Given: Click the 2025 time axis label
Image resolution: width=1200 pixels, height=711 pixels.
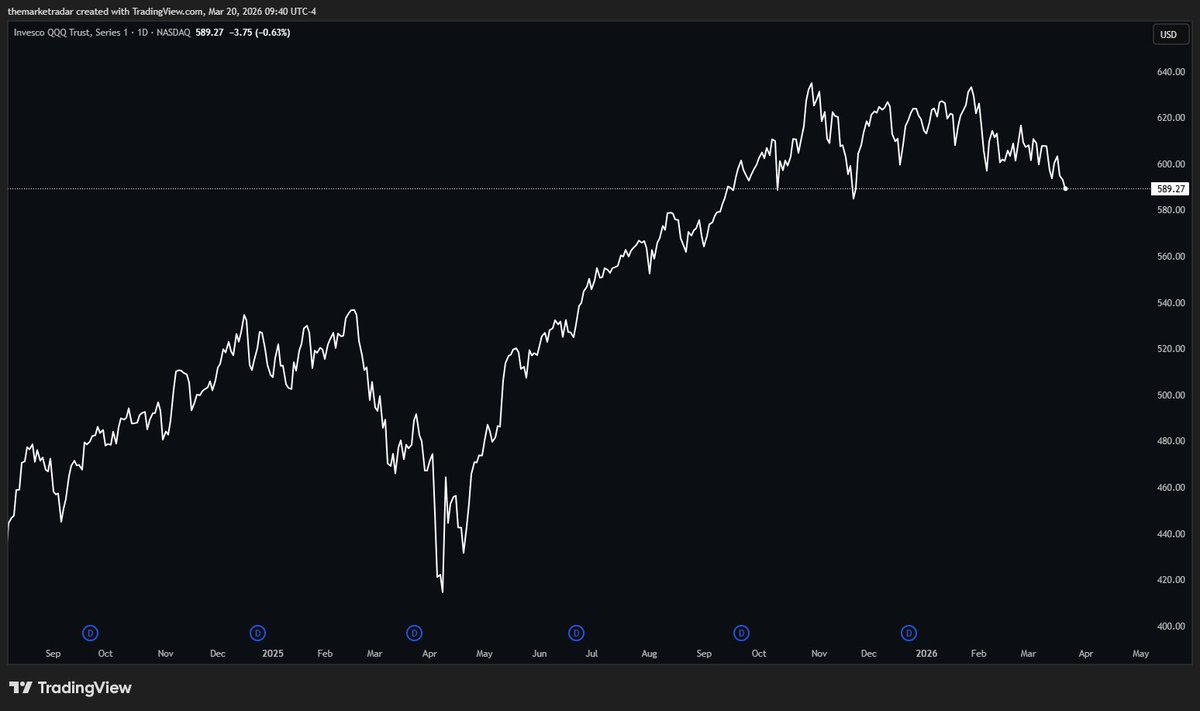Looking at the screenshot, I should pos(273,653).
